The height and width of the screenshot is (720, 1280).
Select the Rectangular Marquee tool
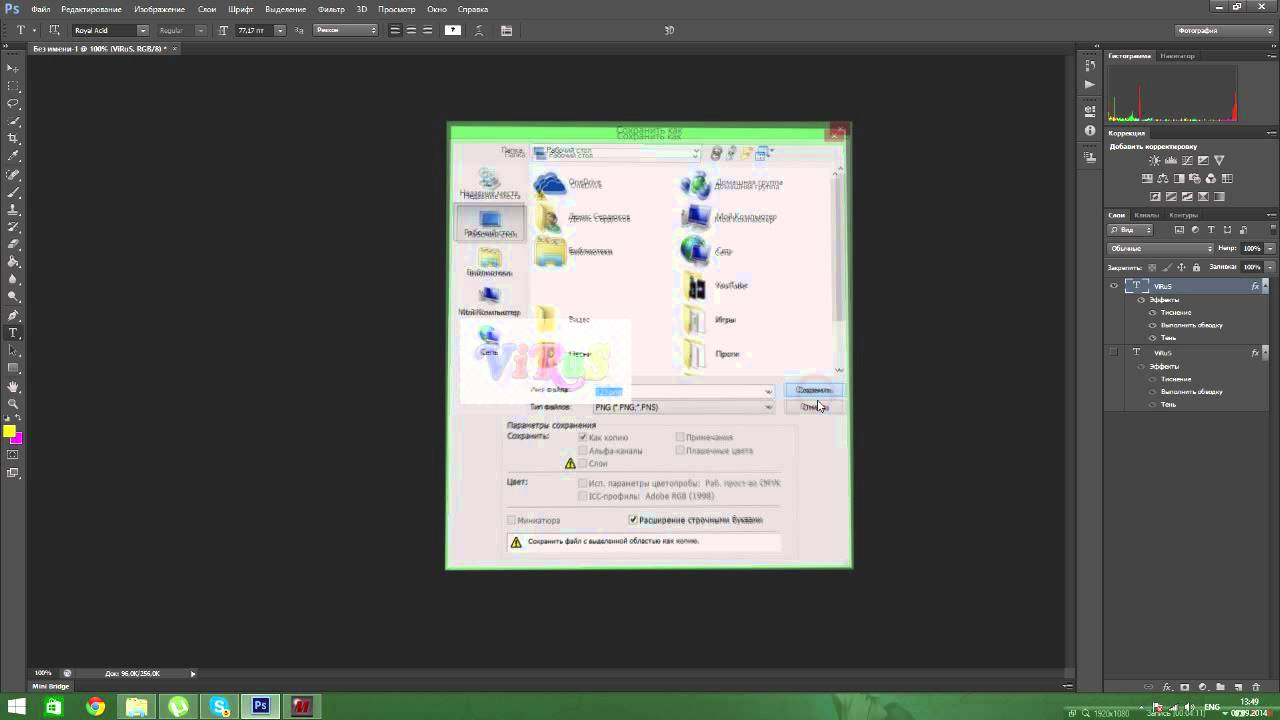tap(13, 86)
